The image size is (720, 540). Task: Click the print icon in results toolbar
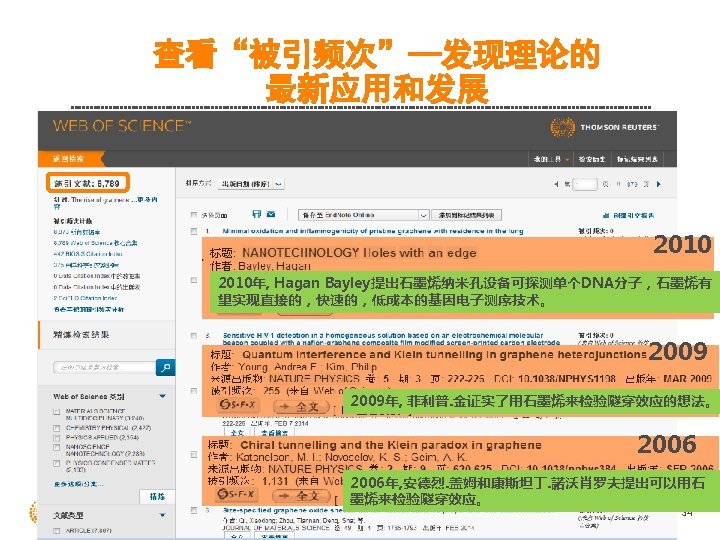click(257, 214)
